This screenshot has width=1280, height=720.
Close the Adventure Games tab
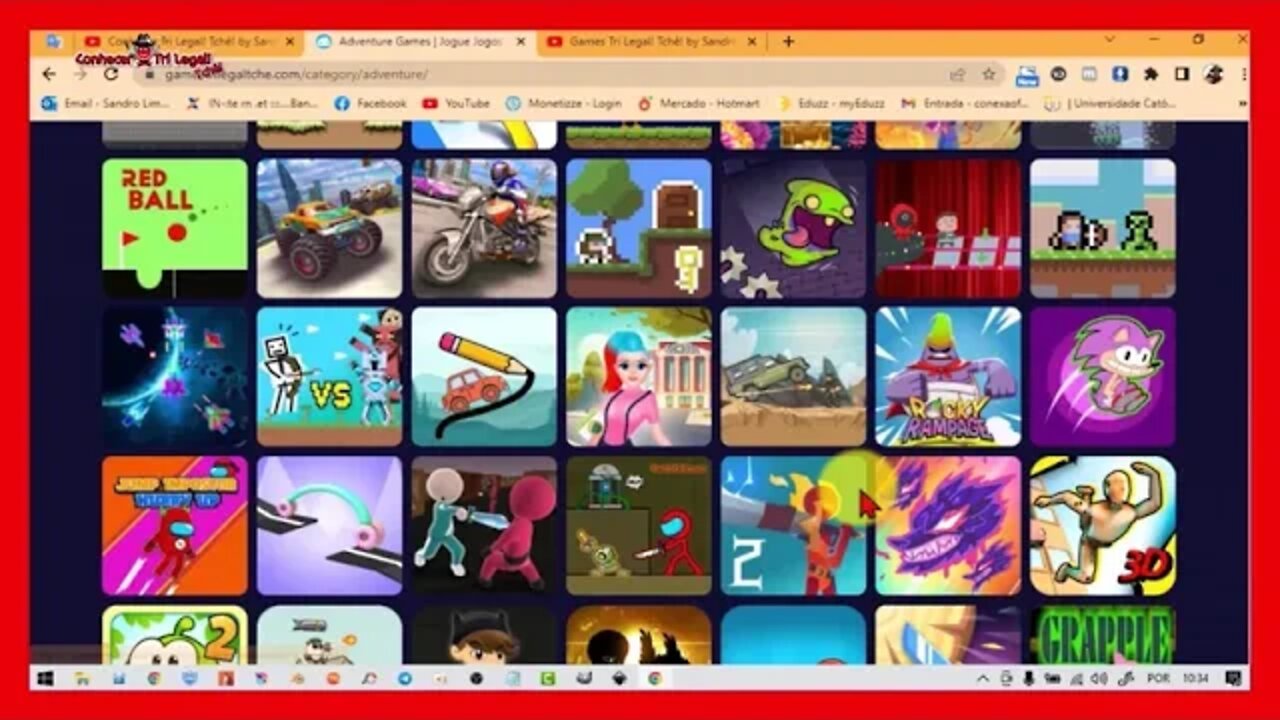520,42
